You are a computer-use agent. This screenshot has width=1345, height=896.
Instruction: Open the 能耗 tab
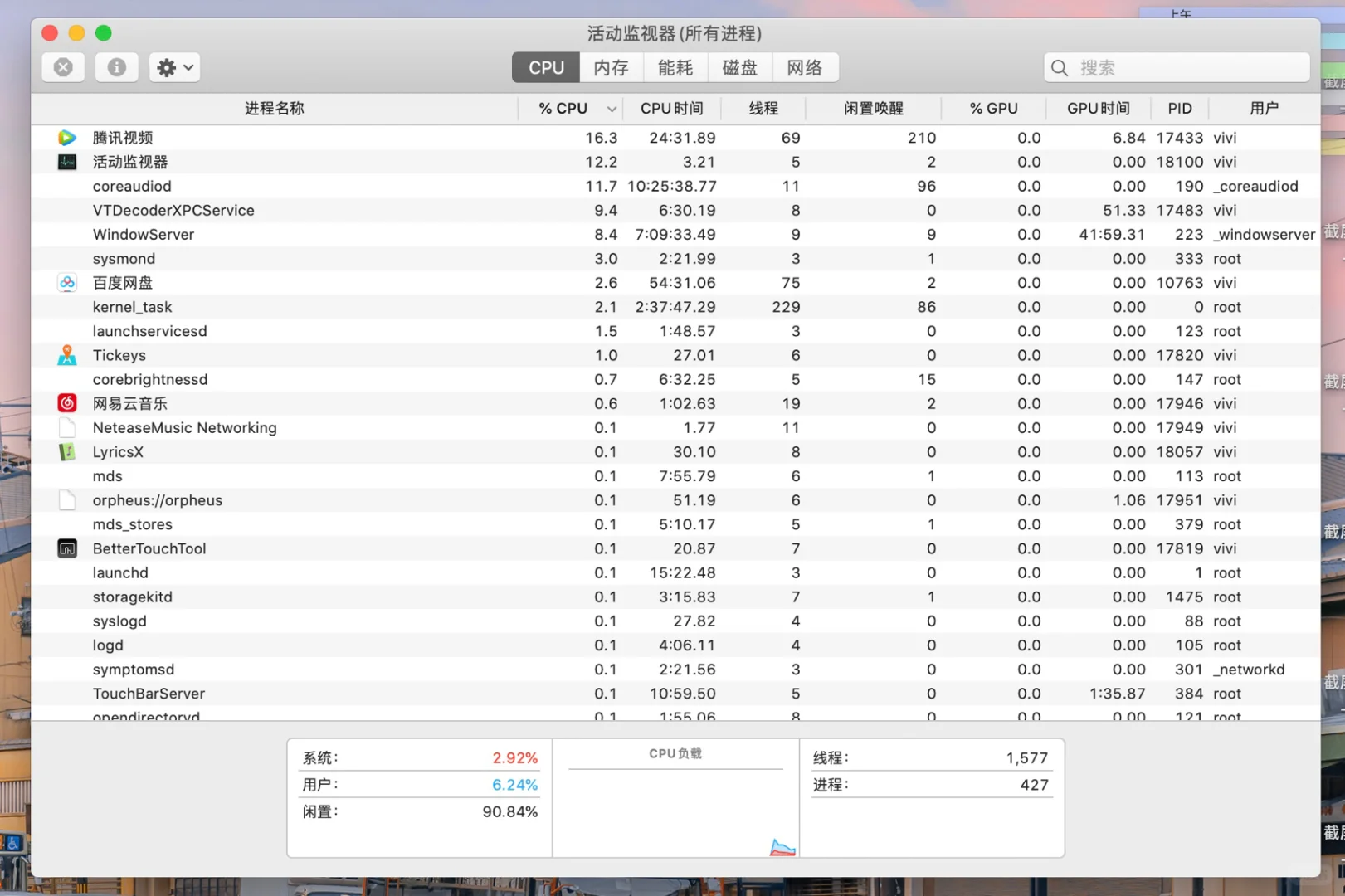(675, 67)
